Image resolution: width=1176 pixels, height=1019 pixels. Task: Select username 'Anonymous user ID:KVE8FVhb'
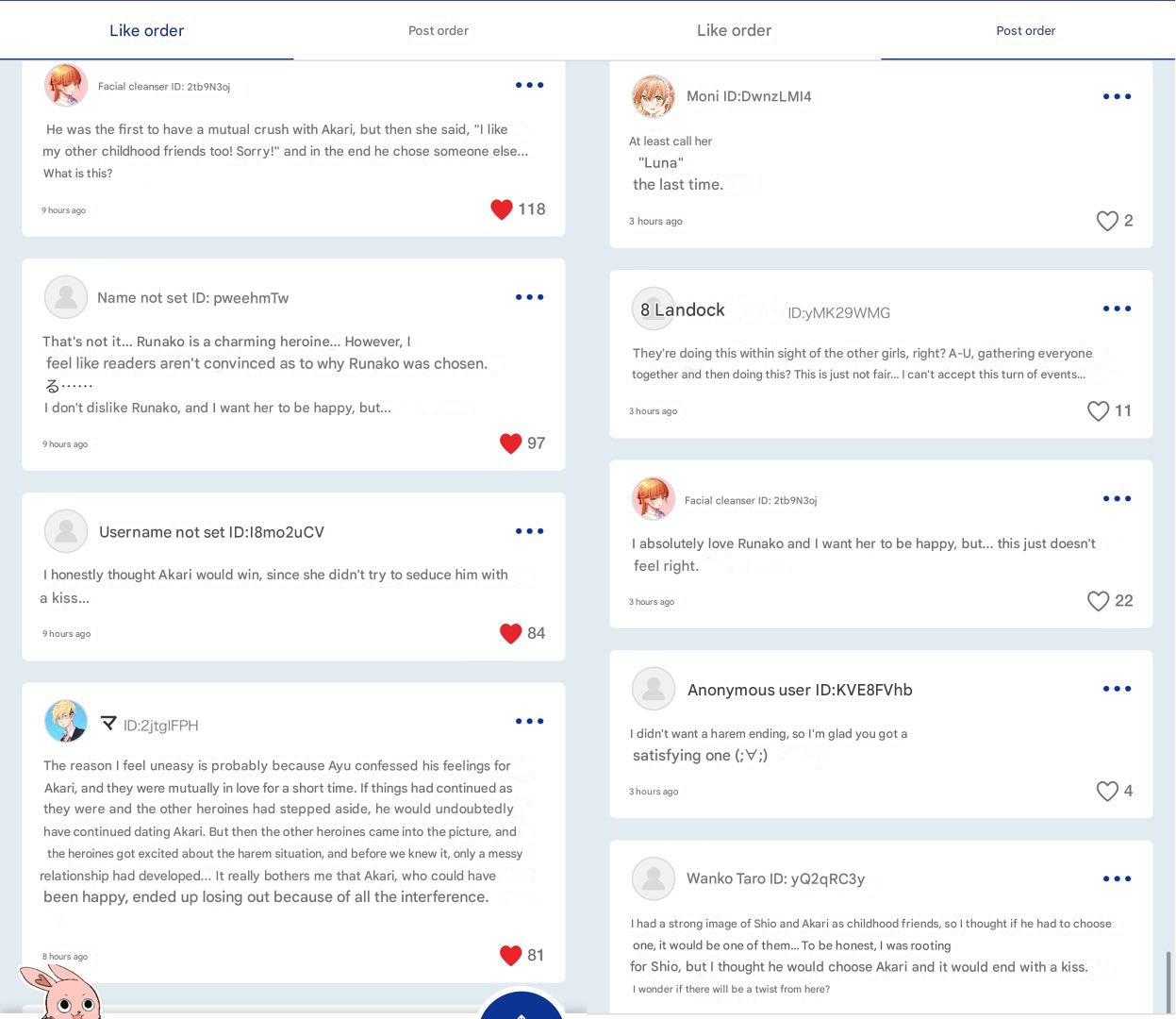click(x=800, y=690)
